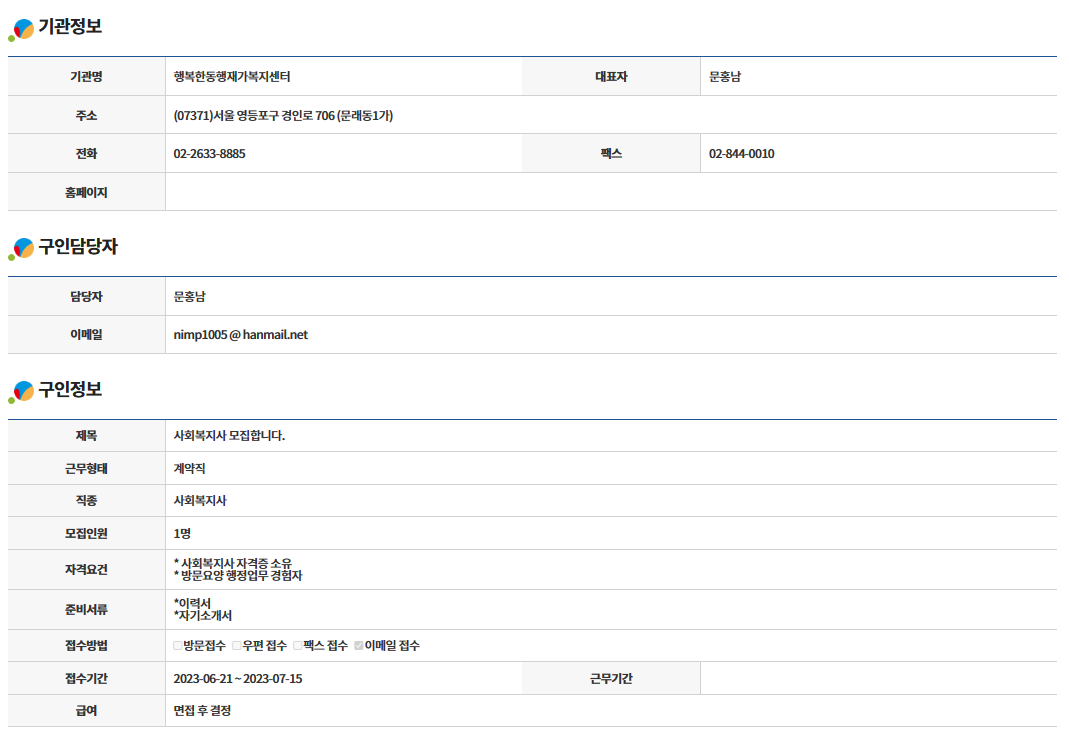Click the icon beside 기관정보 heading

21,30
